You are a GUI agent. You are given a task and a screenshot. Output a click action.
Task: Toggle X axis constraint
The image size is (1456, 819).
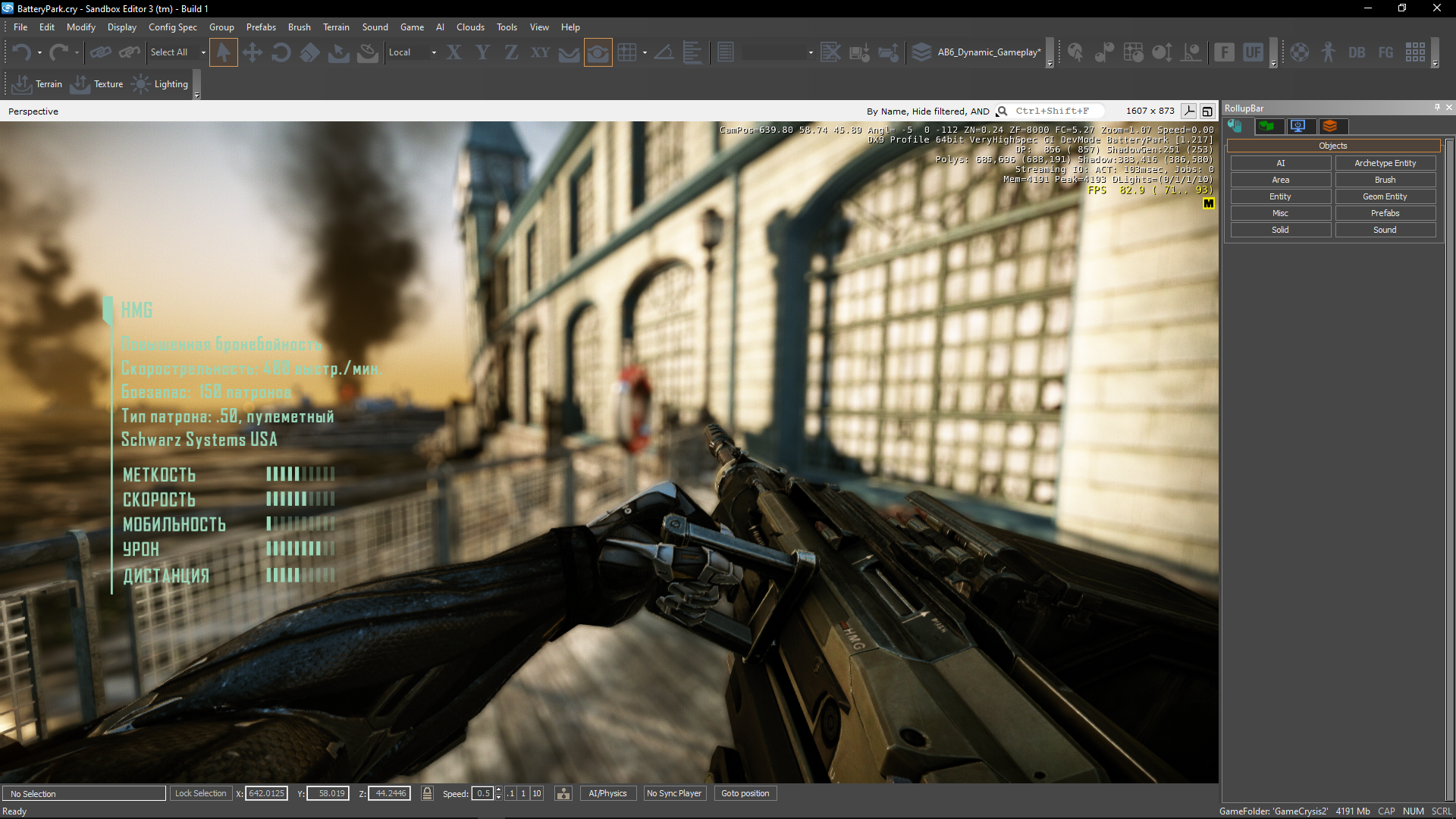453,52
